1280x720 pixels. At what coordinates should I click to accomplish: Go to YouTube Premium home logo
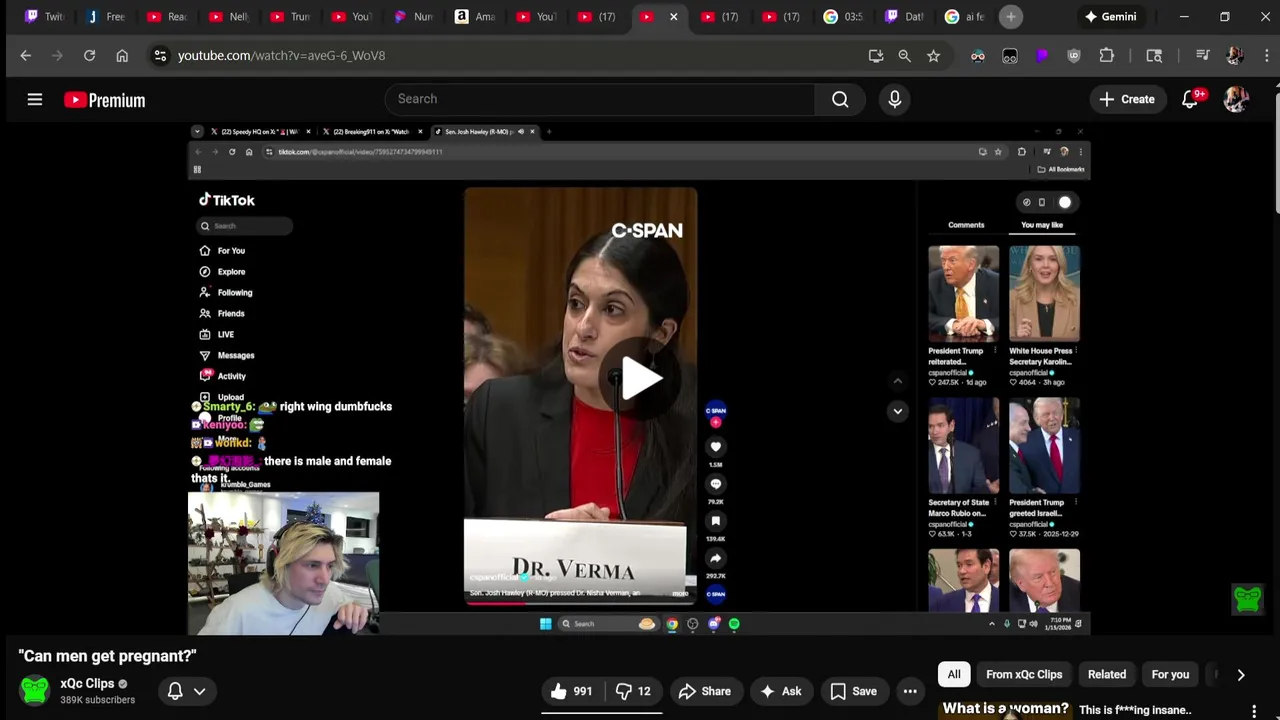105,100
